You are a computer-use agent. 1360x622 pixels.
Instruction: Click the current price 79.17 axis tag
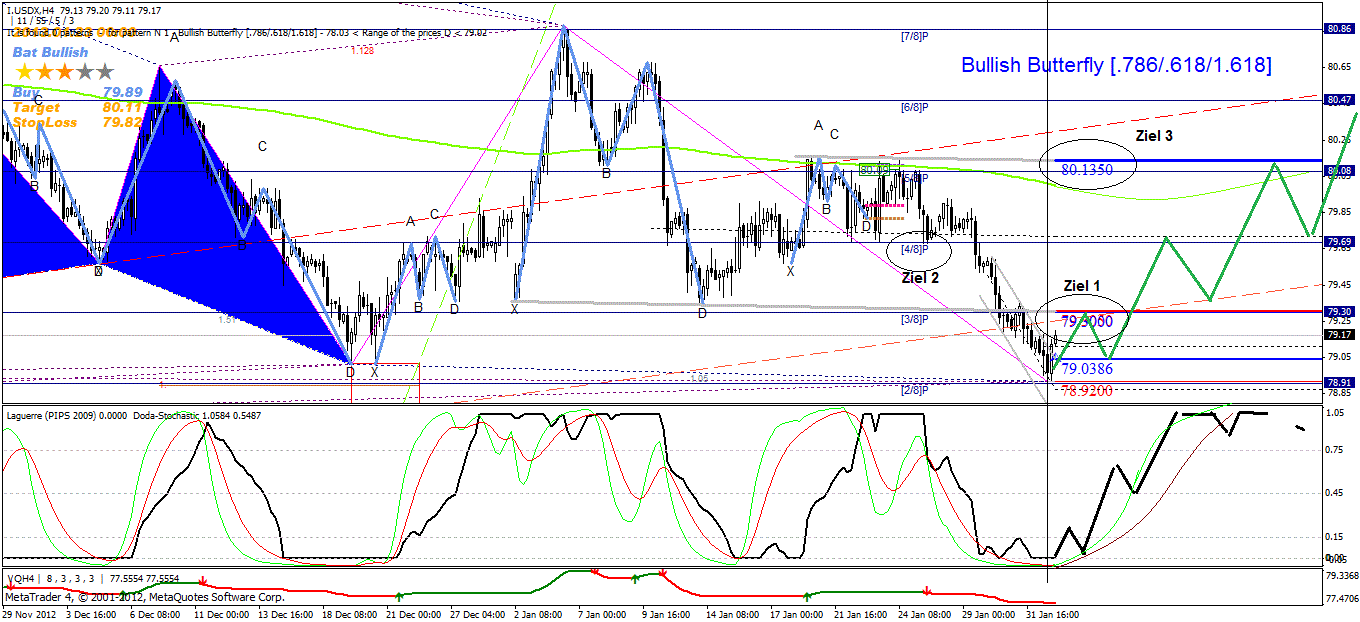[x=1340, y=335]
